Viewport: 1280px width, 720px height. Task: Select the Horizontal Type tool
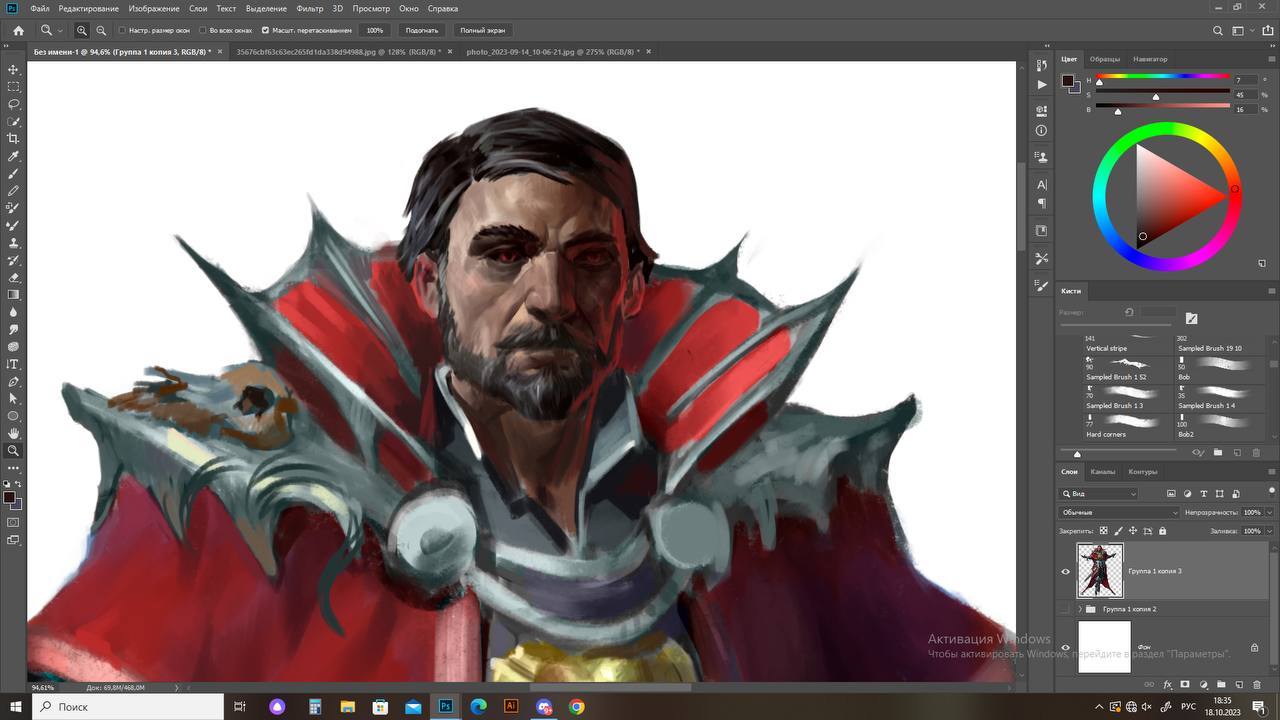click(x=13, y=364)
